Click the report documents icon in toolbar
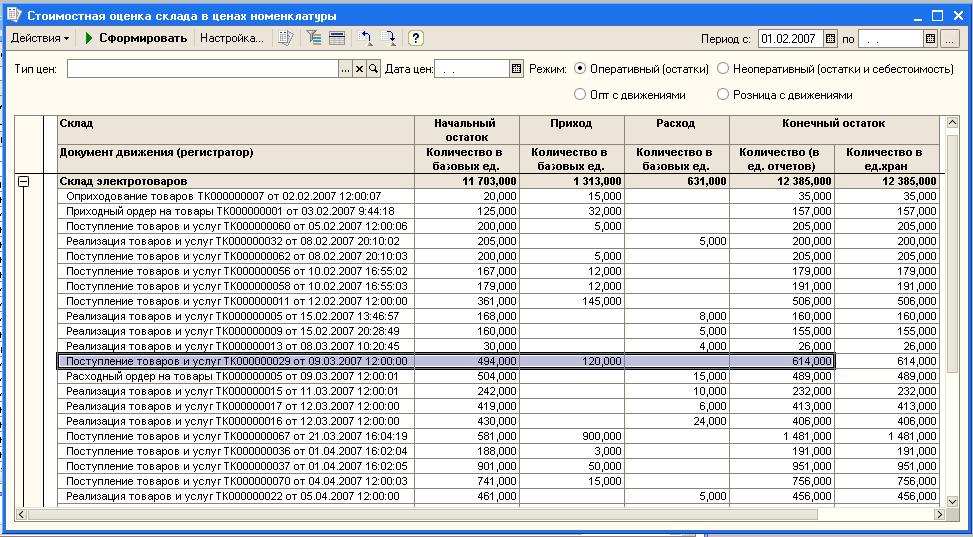The height and width of the screenshot is (537, 973). tap(285, 38)
